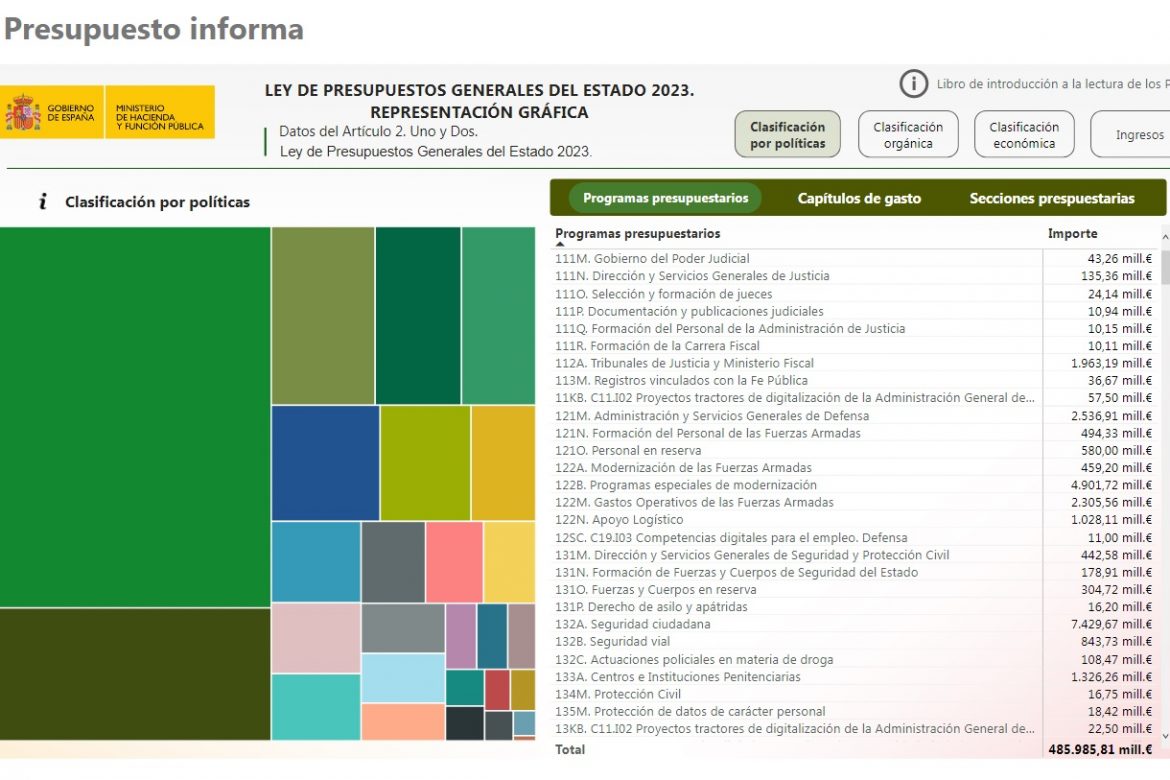1170x780 pixels.
Task: Select row 132B. Seguridad vial
Action: [855, 641]
